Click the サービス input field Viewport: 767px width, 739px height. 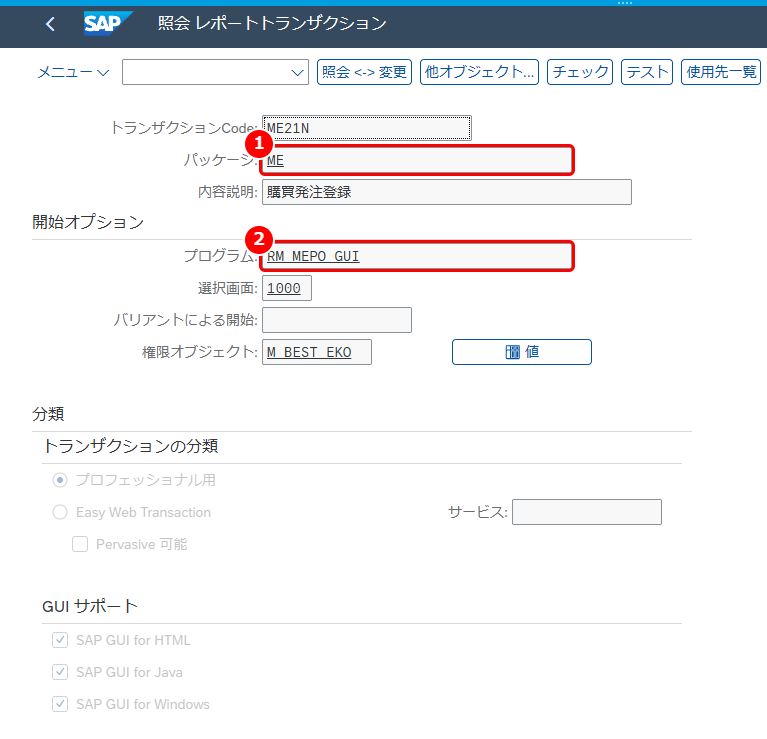point(587,512)
